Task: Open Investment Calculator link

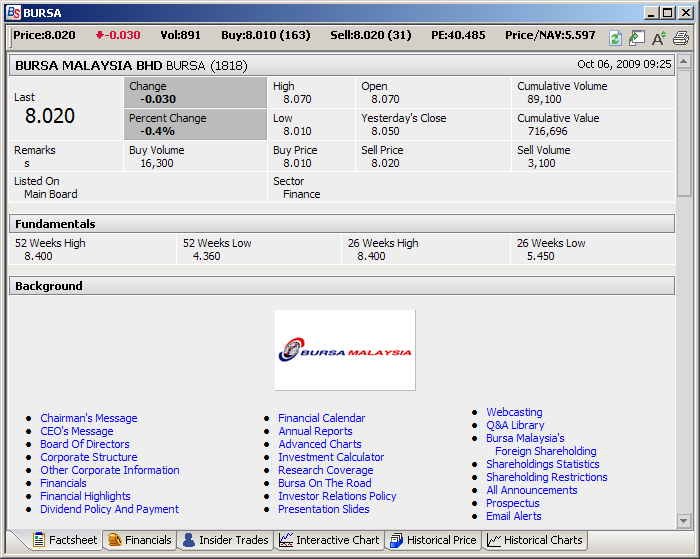Action: [331, 457]
